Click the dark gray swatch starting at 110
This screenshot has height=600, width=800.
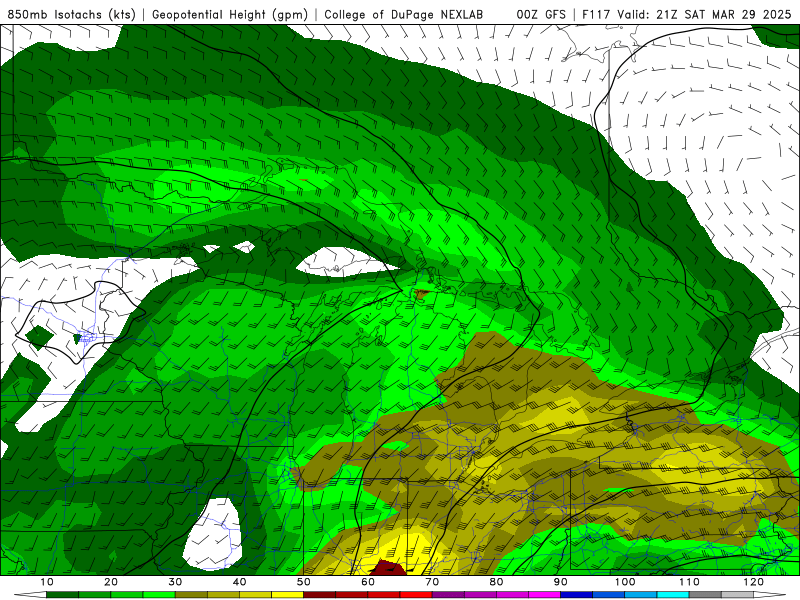click(x=705, y=595)
